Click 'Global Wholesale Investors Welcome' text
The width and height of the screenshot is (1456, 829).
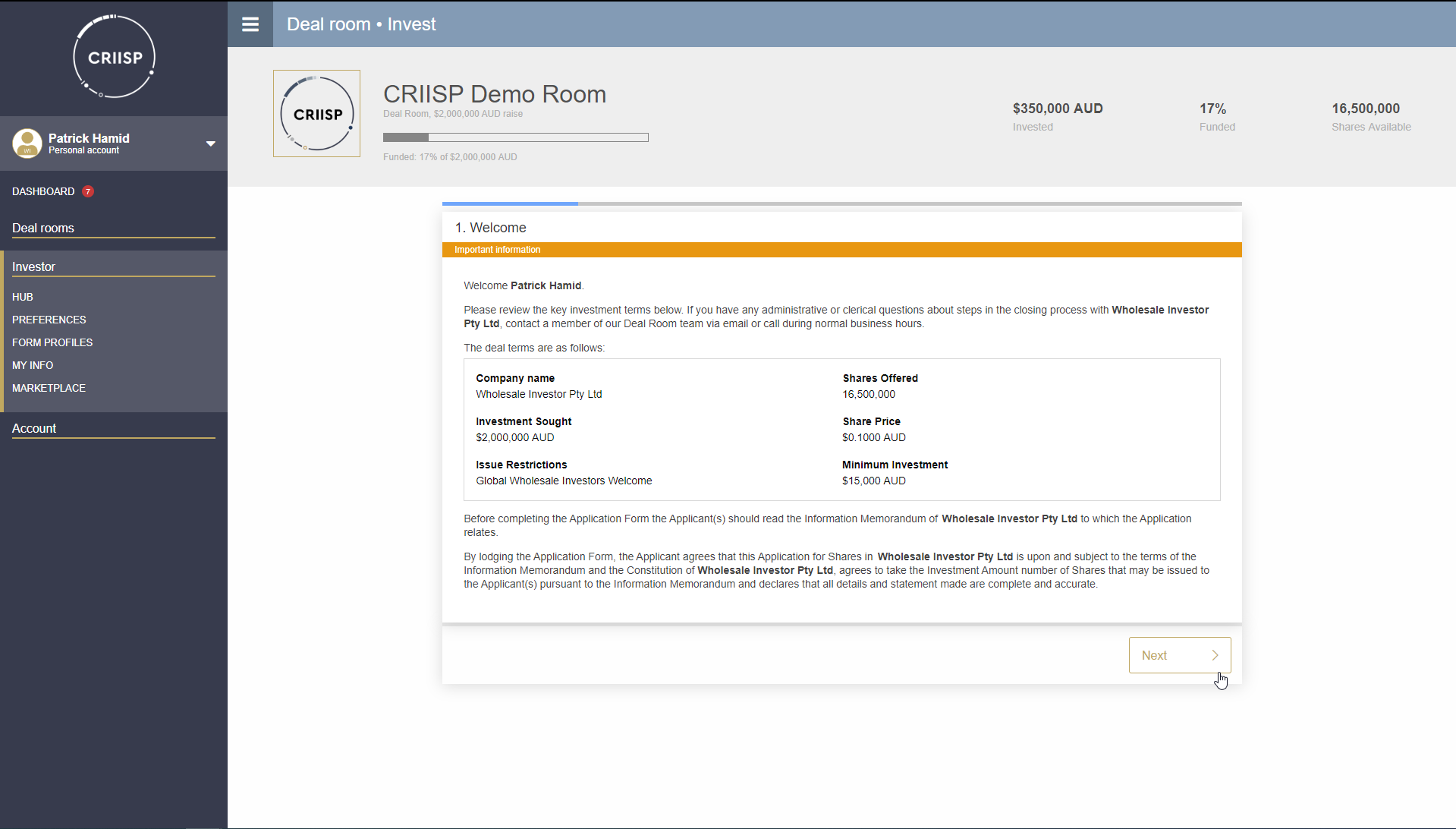pos(564,481)
